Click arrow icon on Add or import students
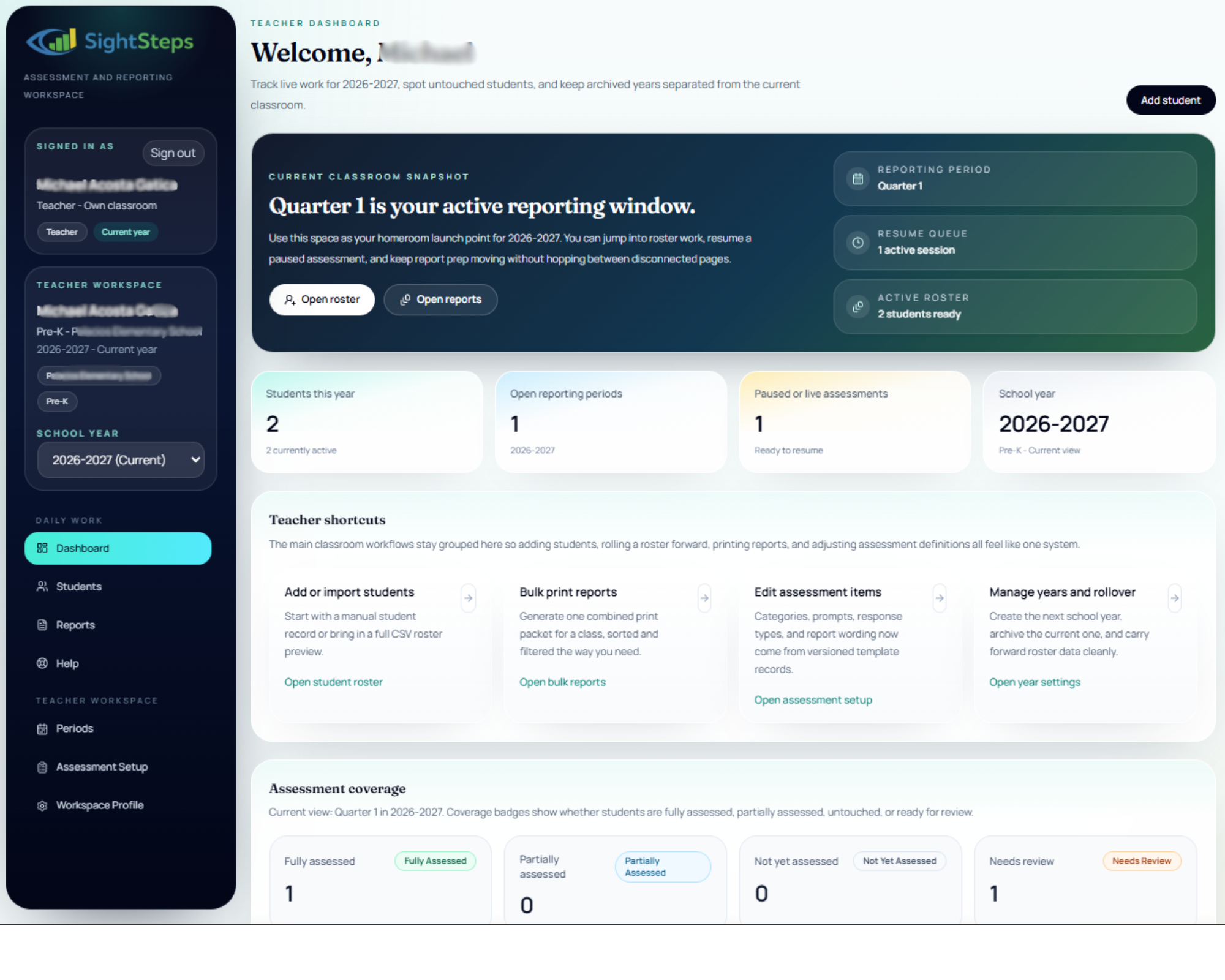Viewport: 1225px width, 980px height. tap(469, 598)
